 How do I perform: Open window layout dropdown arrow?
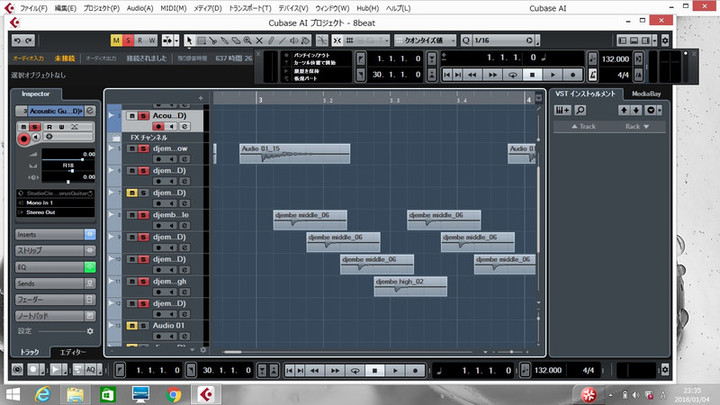(655, 40)
